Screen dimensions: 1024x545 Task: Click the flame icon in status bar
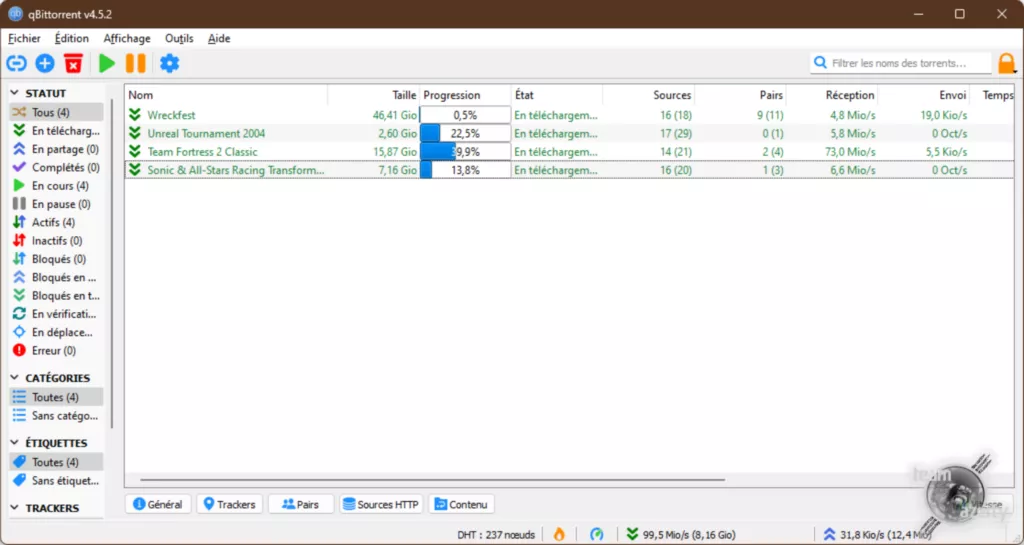coord(559,534)
